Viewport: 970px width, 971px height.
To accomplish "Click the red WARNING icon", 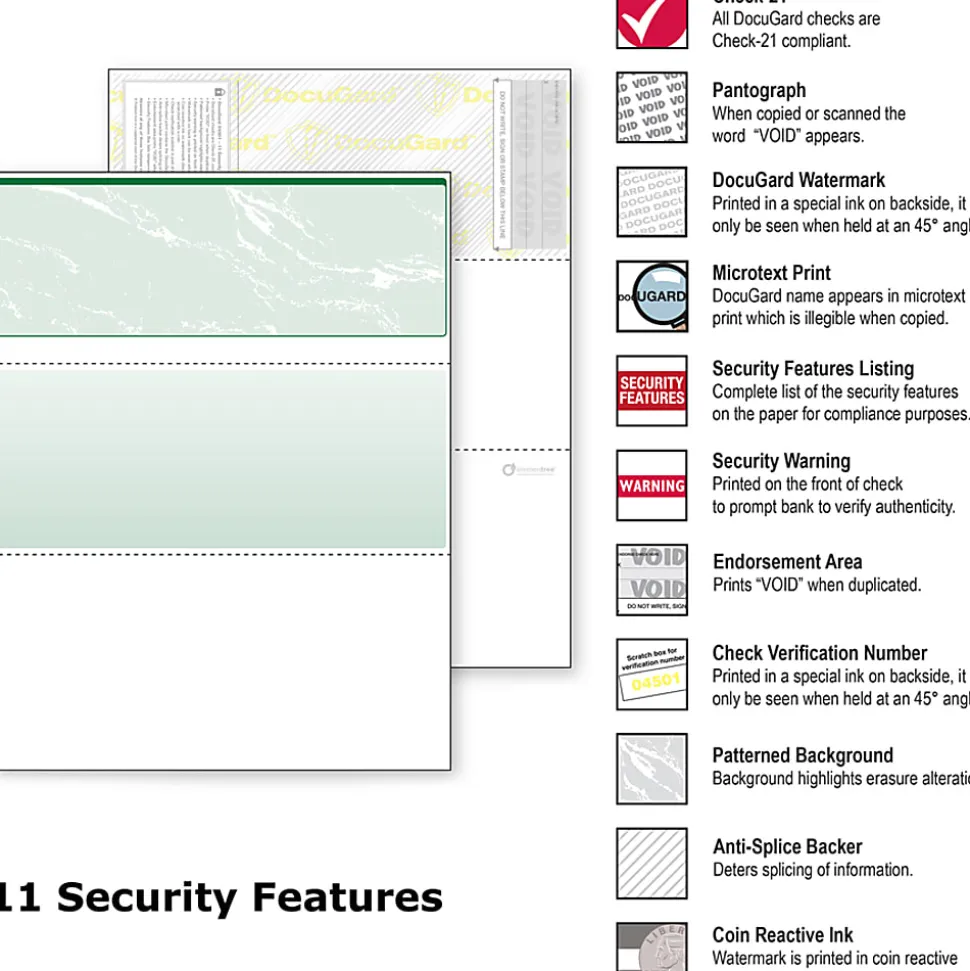I will tap(652, 486).
